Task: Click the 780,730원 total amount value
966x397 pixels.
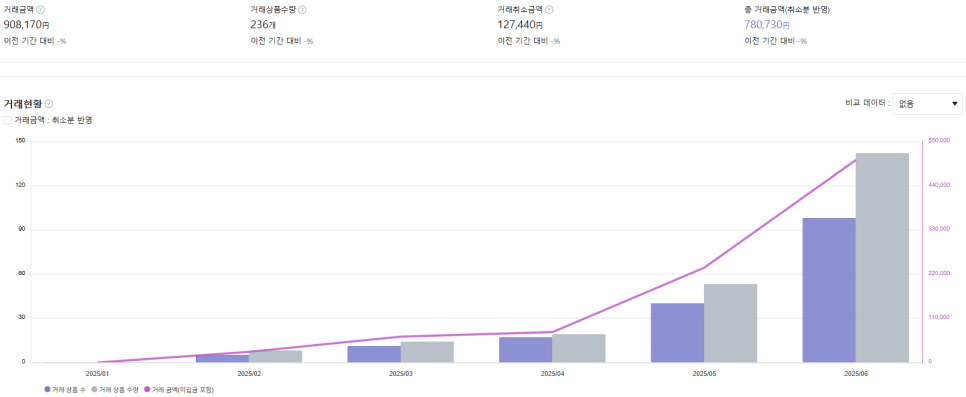Action: pos(767,25)
